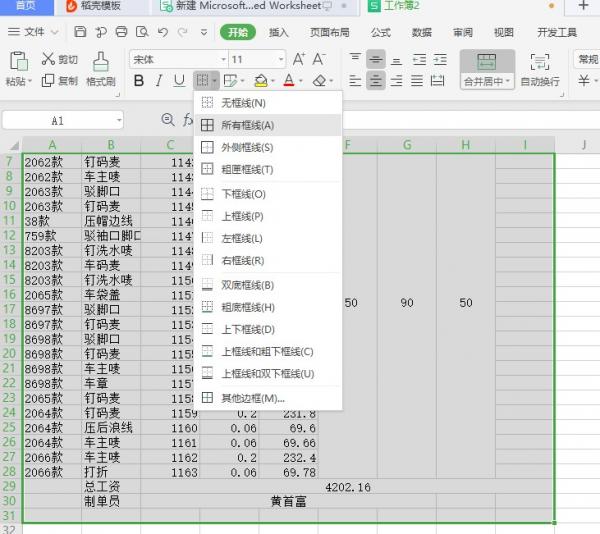Click the Redo arrow icon
The width and height of the screenshot is (600, 534).
[x=183, y=32]
